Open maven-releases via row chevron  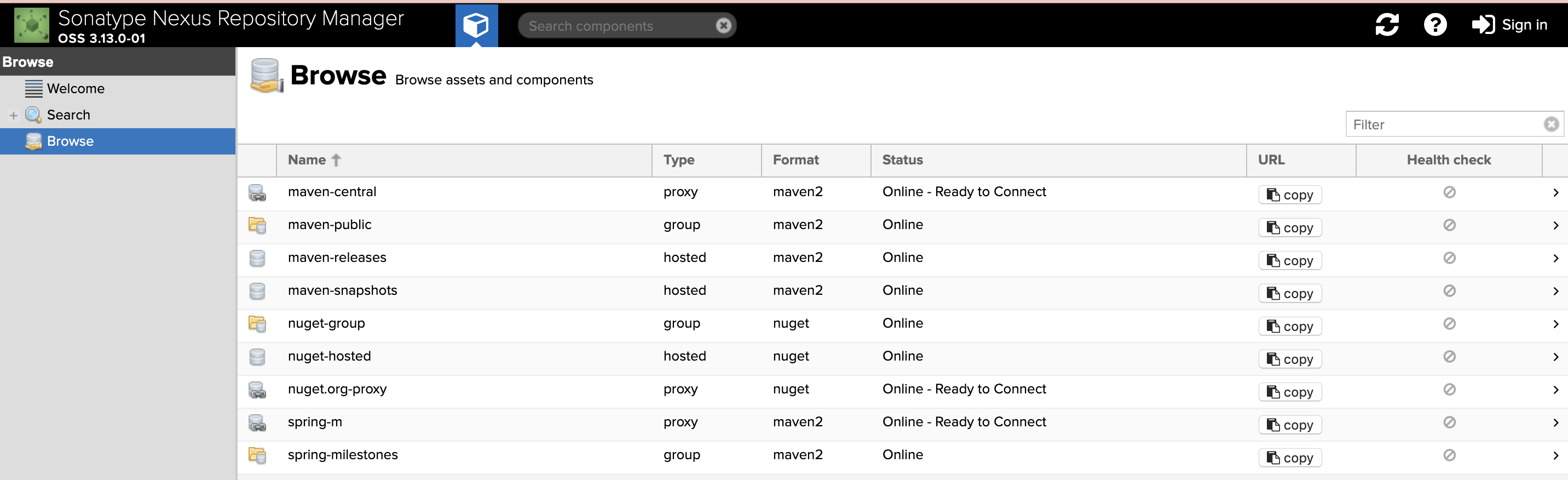pyautogui.click(x=1556, y=258)
